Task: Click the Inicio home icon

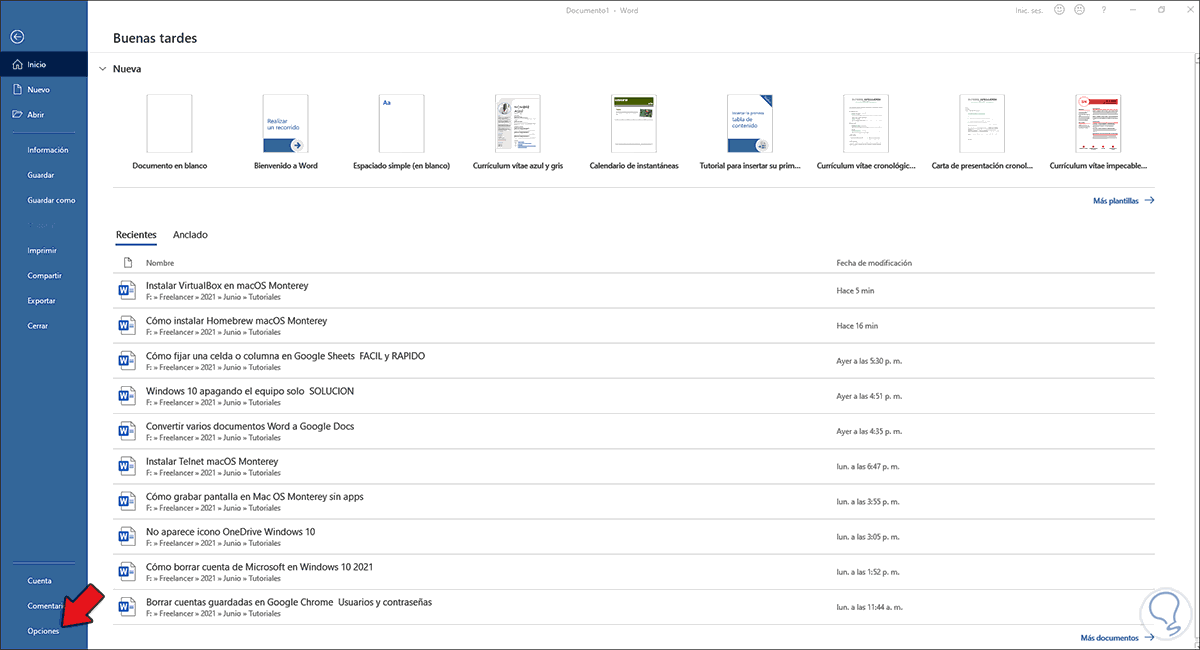Action: click(17, 65)
